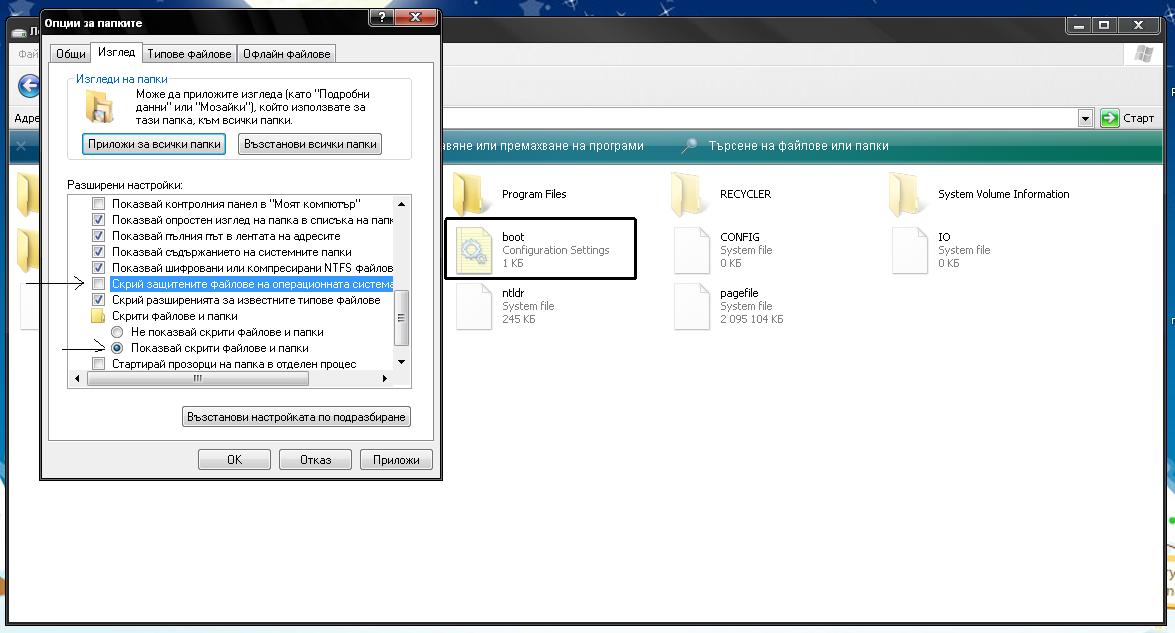Click the Приложи за всички папки button
This screenshot has height=633, width=1175.
pyautogui.click(x=154, y=144)
